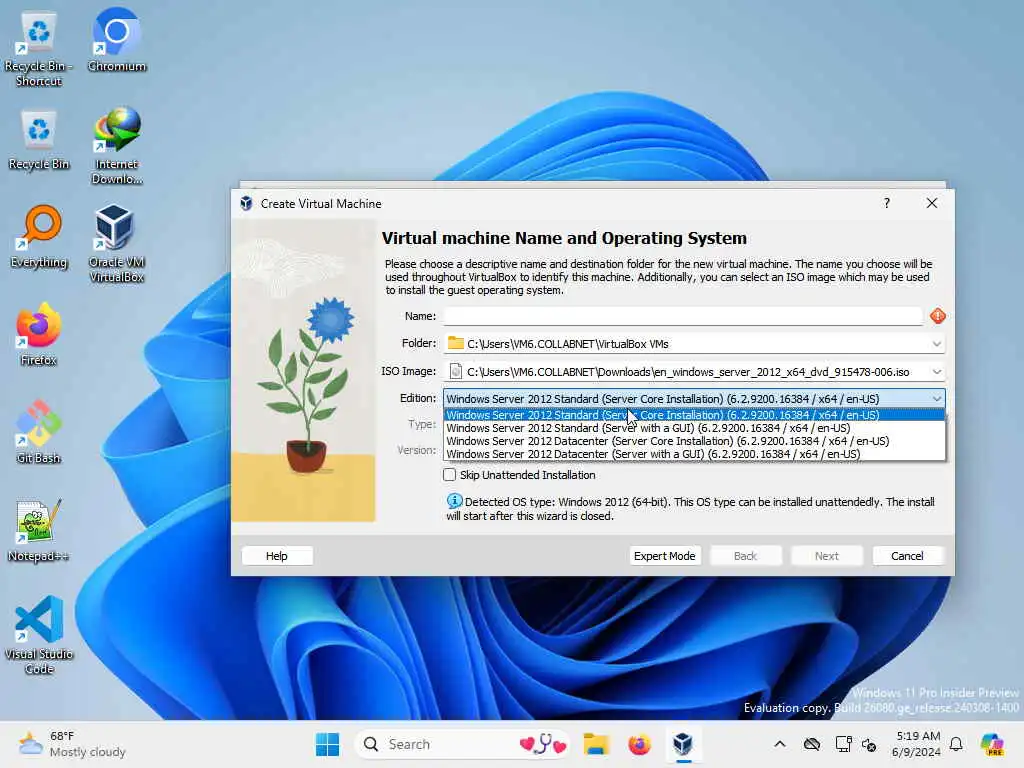Open the Recycle Bin - Shortcut desktop icon
Image resolution: width=1024 pixels, height=768 pixels.
click(39, 49)
